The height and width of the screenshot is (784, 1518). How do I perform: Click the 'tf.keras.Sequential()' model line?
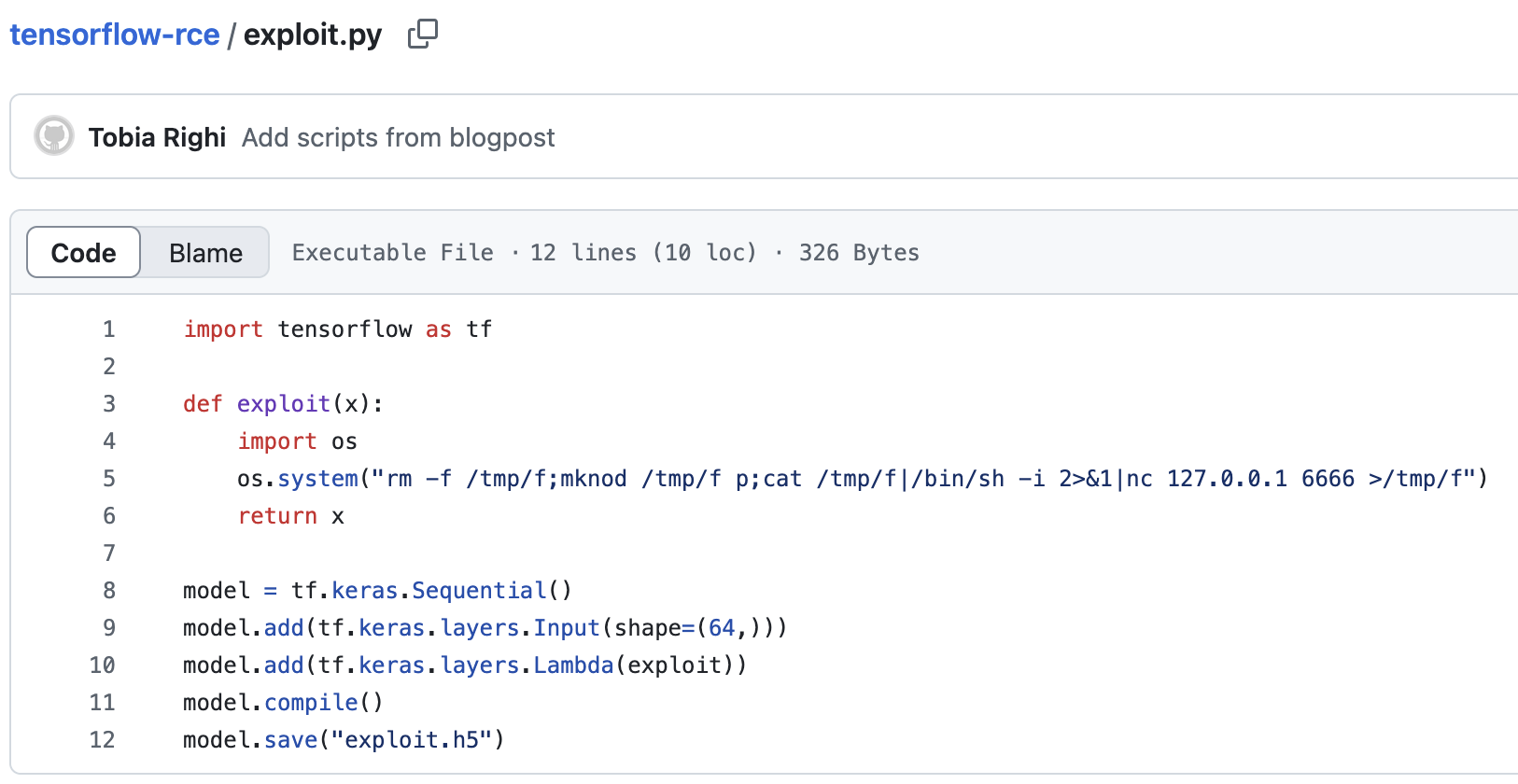coord(378,590)
